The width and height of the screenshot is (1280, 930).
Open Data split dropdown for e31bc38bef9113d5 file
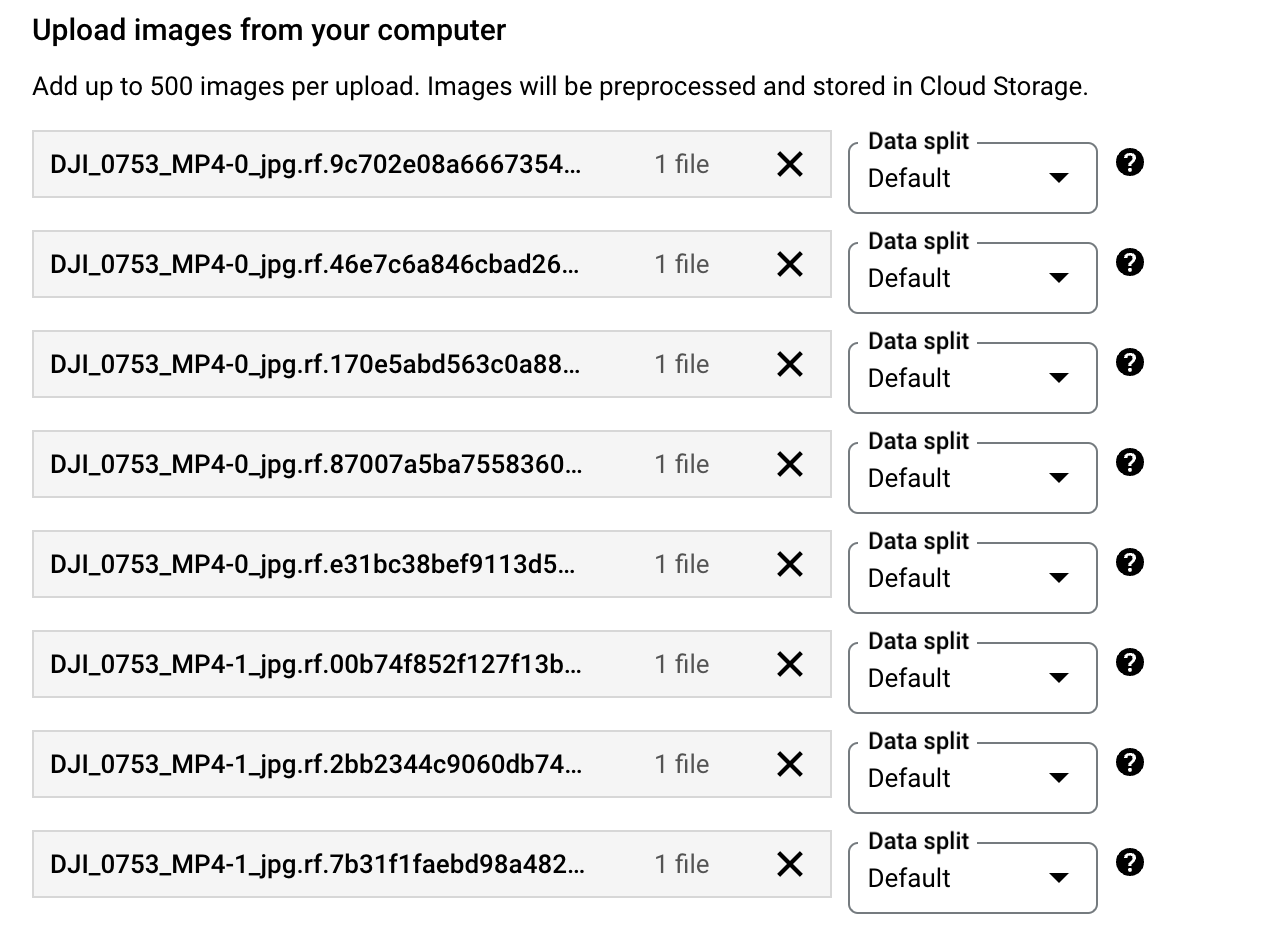(x=972, y=578)
